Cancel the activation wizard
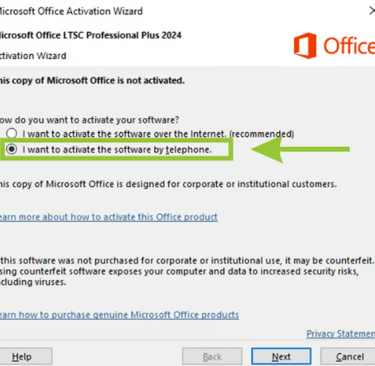 (348, 357)
